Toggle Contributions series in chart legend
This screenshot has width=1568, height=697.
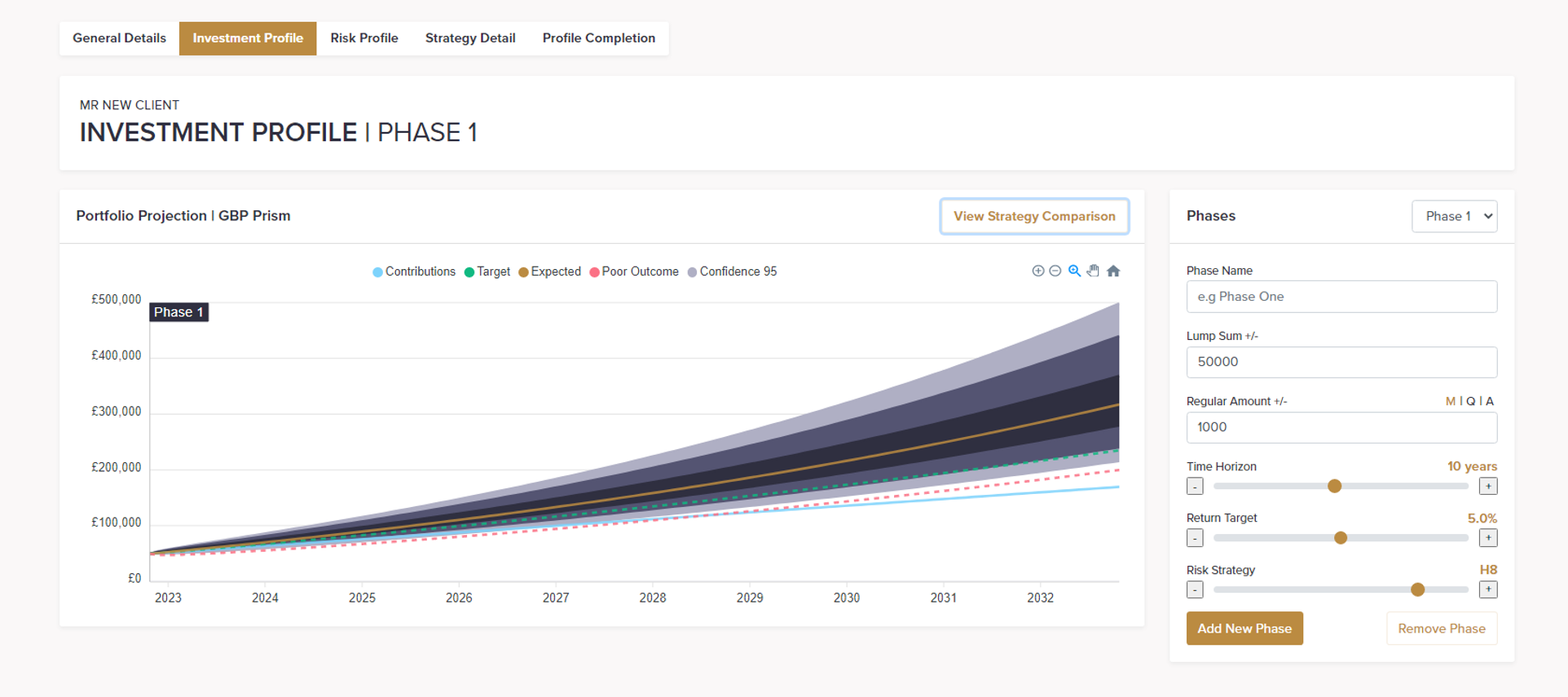pyautogui.click(x=414, y=271)
